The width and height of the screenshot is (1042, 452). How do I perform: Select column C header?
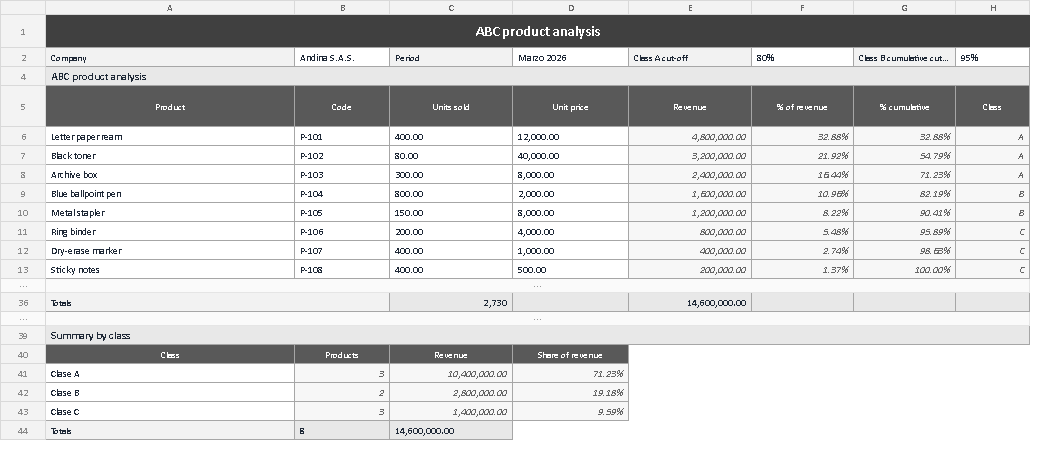click(451, 7)
